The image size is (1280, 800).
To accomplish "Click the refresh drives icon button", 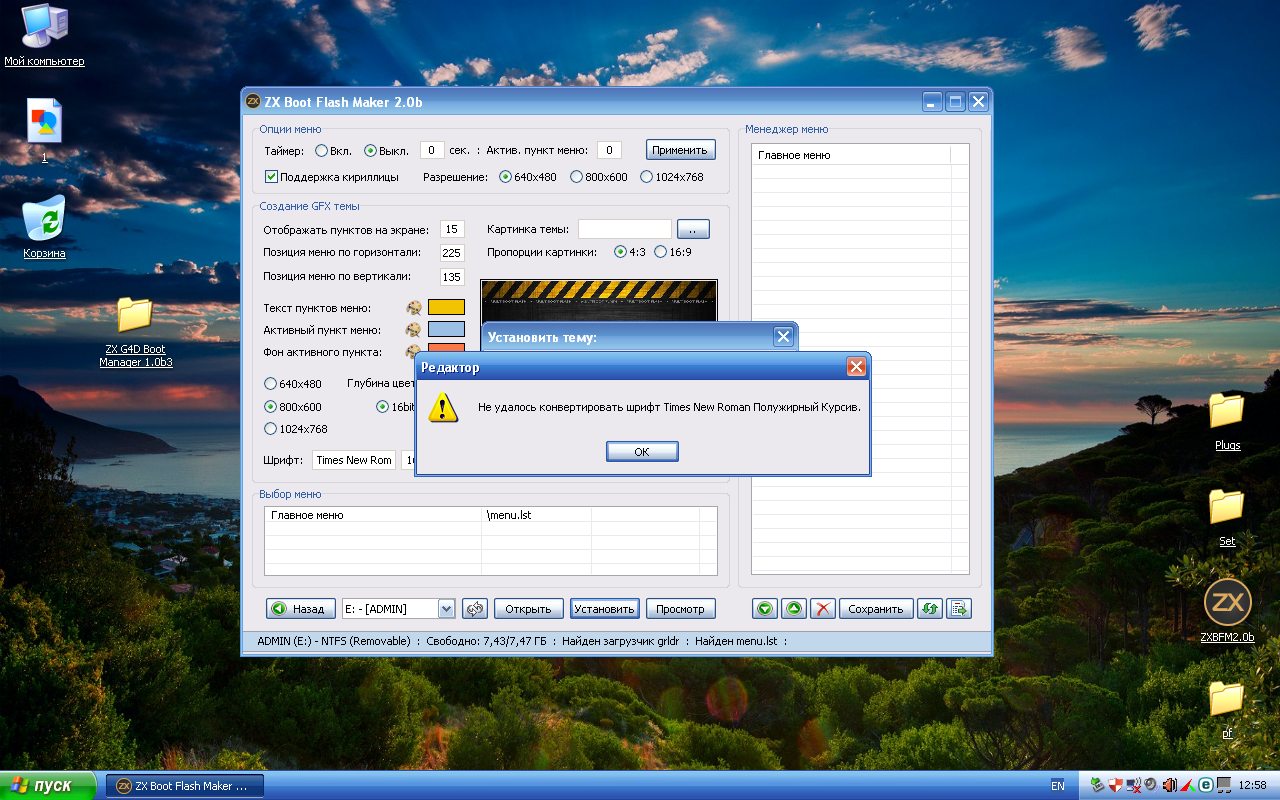I will coord(474,608).
